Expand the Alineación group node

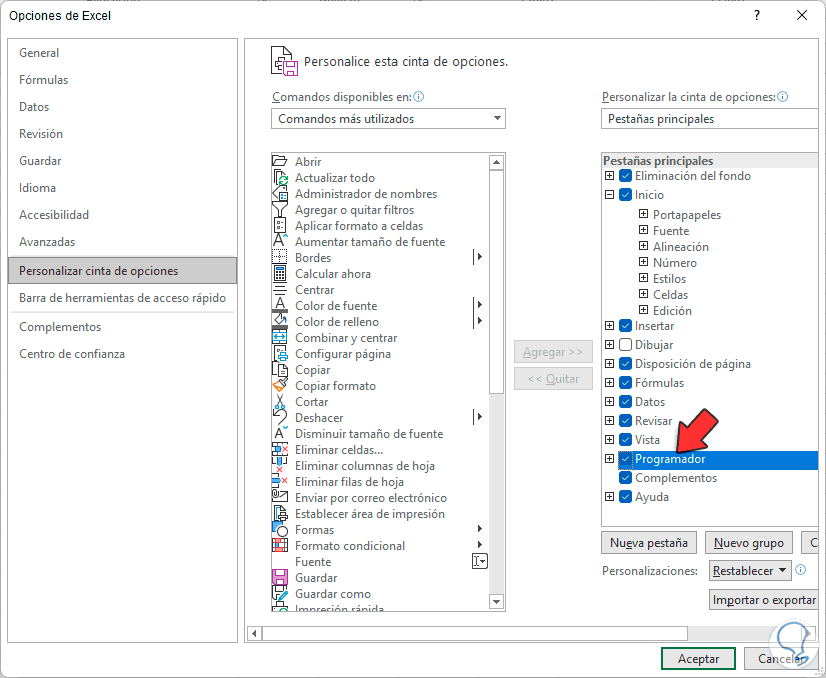click(x=643, y=246)
